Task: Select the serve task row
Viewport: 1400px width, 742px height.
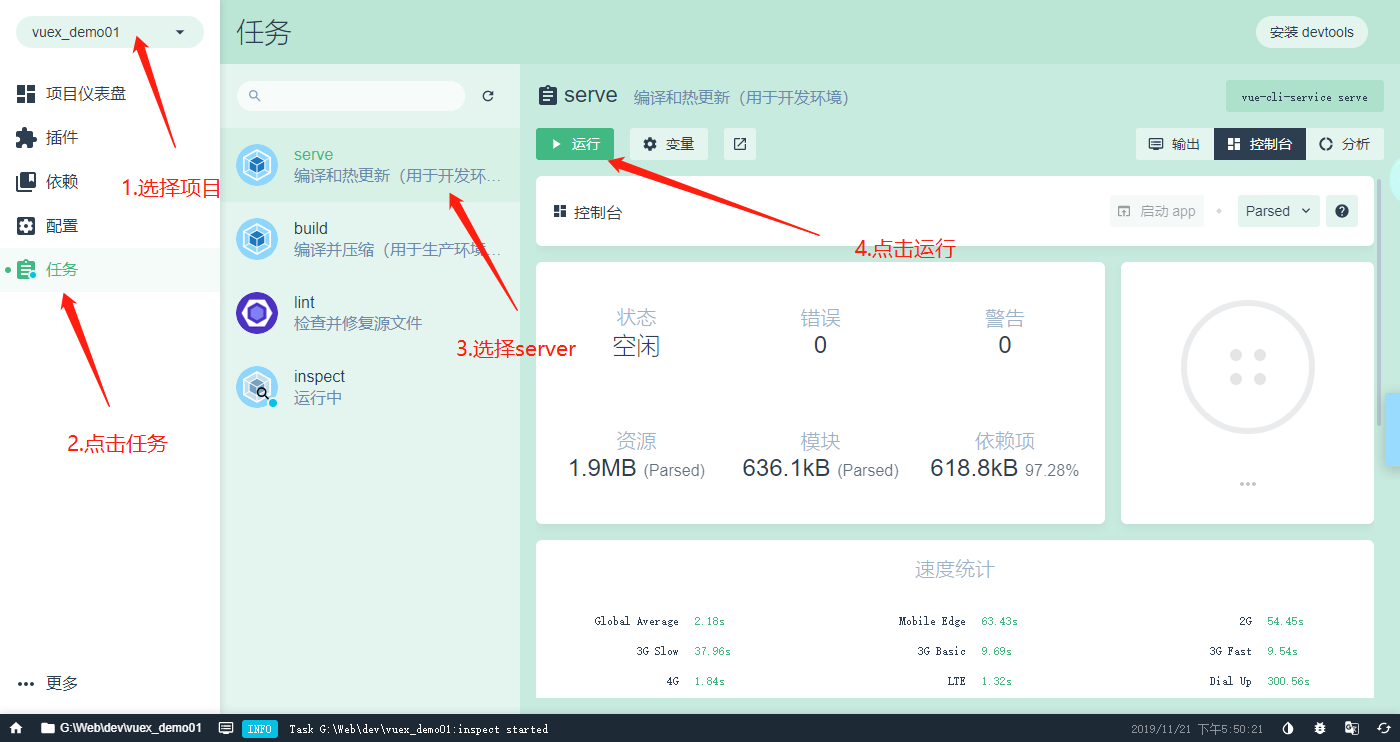Action: click(x=370, y=165)
